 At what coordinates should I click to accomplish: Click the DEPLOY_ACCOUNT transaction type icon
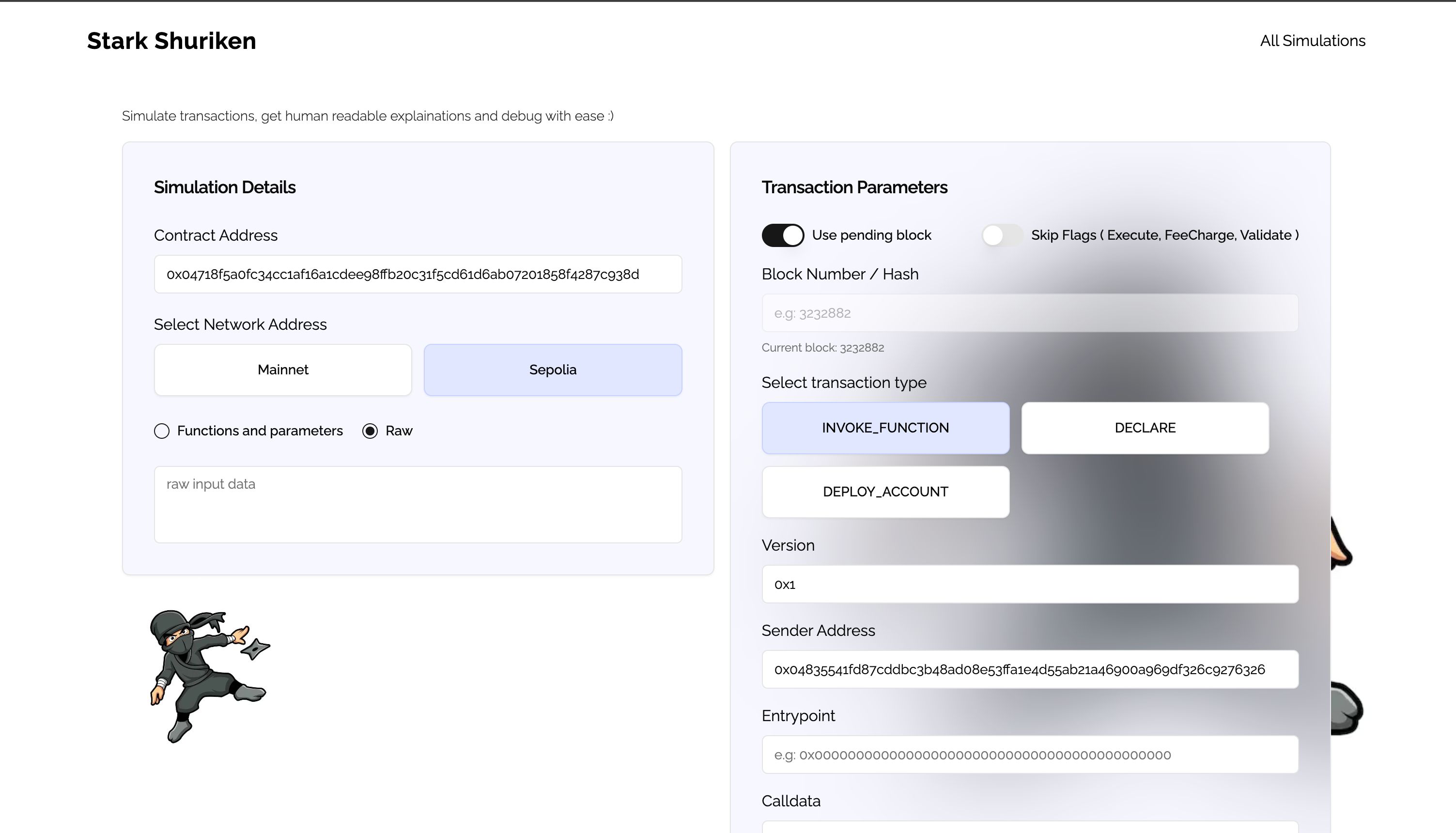pyautogui.click(x=885, y=491)
